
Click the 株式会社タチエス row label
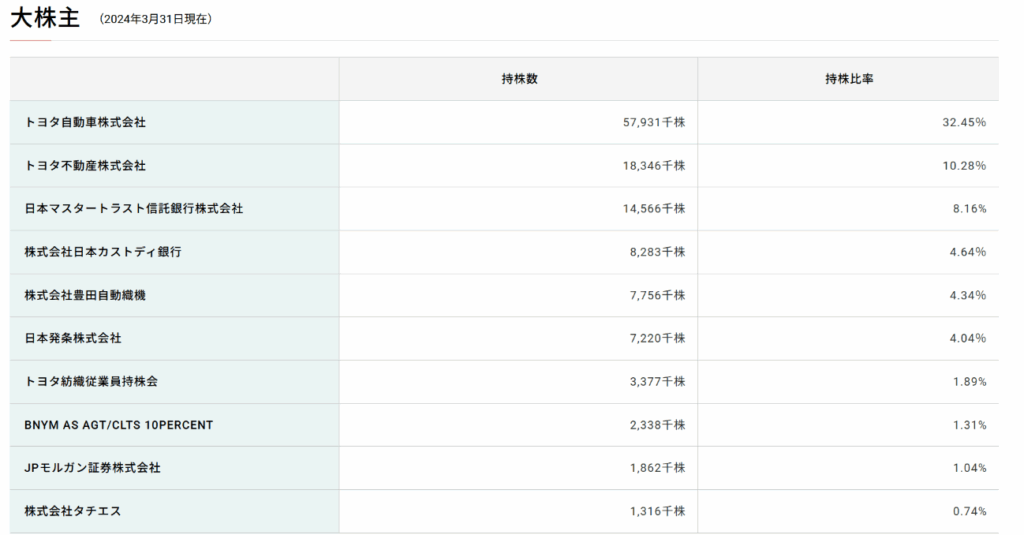tap(72, 511)
